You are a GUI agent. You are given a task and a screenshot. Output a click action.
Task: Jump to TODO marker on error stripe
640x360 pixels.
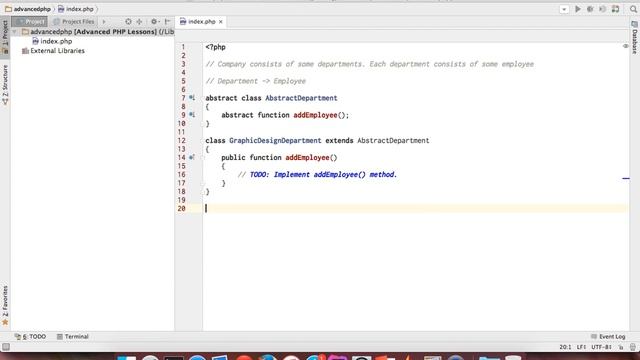[626, 178]
